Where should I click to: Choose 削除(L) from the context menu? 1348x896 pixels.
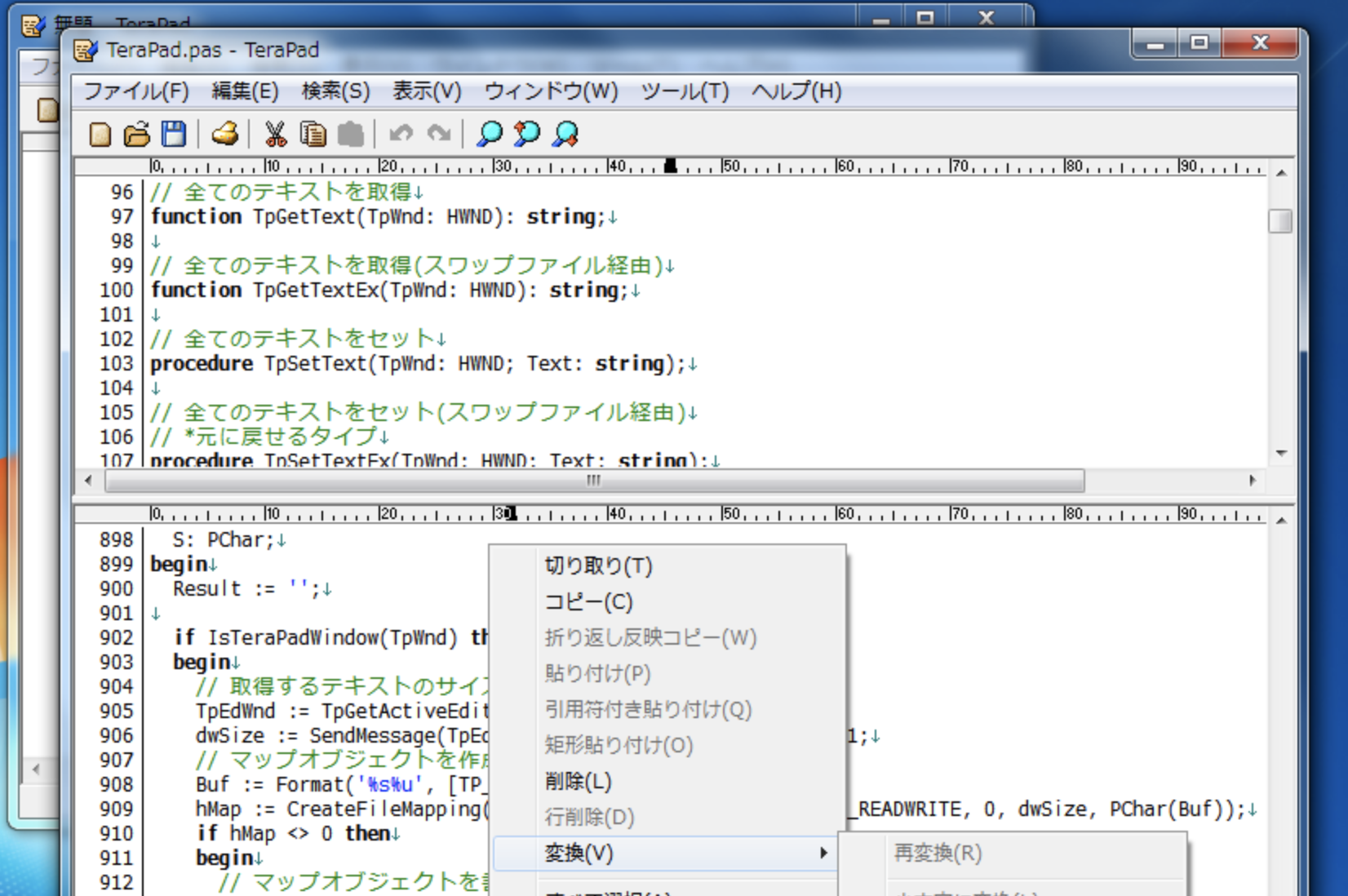[x=667, y=781]
